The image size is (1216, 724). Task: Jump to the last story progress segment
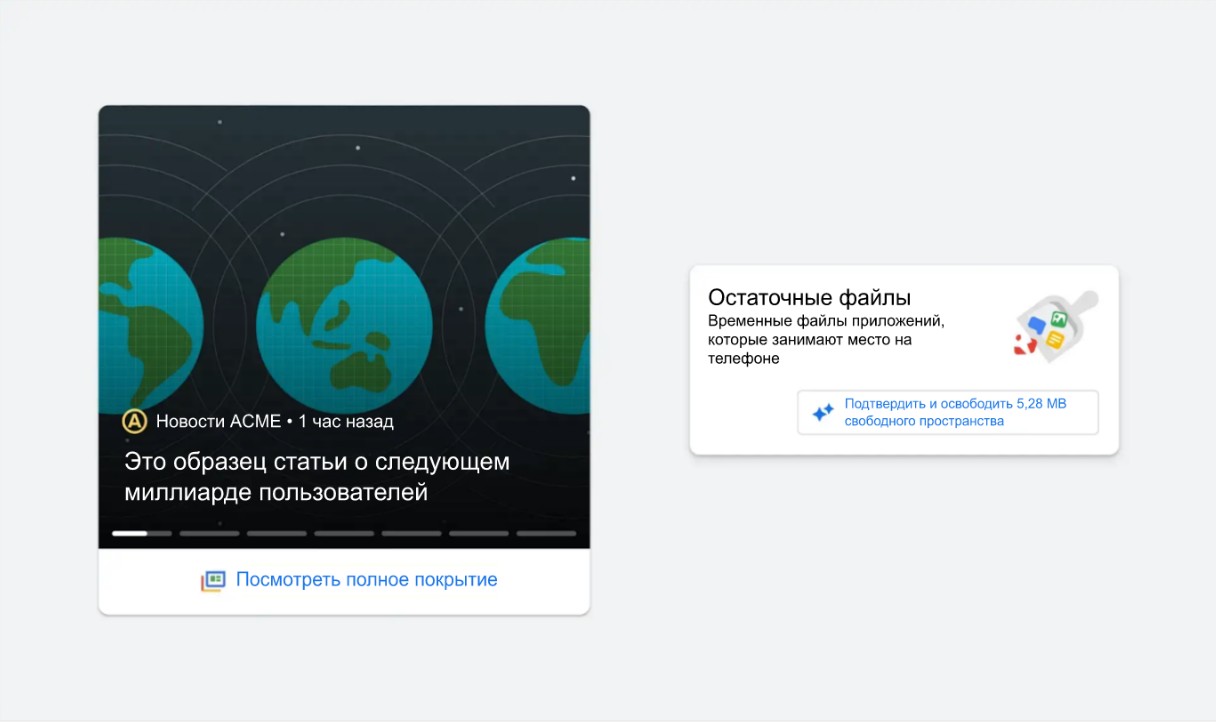(546, 533)
